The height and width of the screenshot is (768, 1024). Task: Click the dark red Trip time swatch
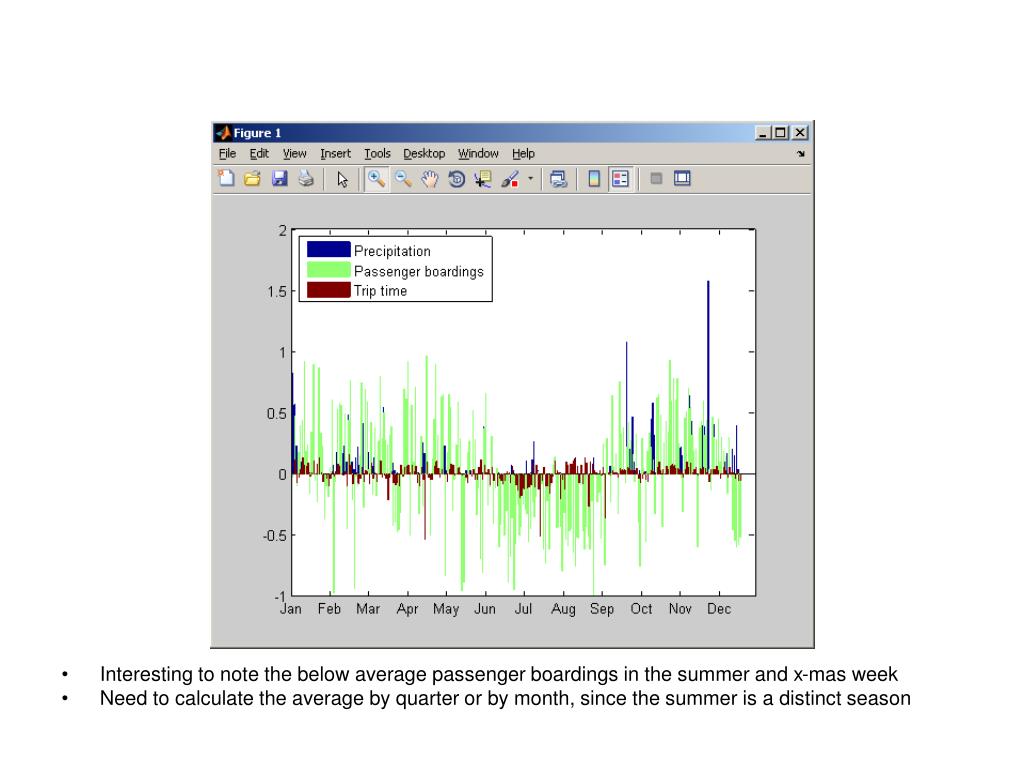click(328, 290)
